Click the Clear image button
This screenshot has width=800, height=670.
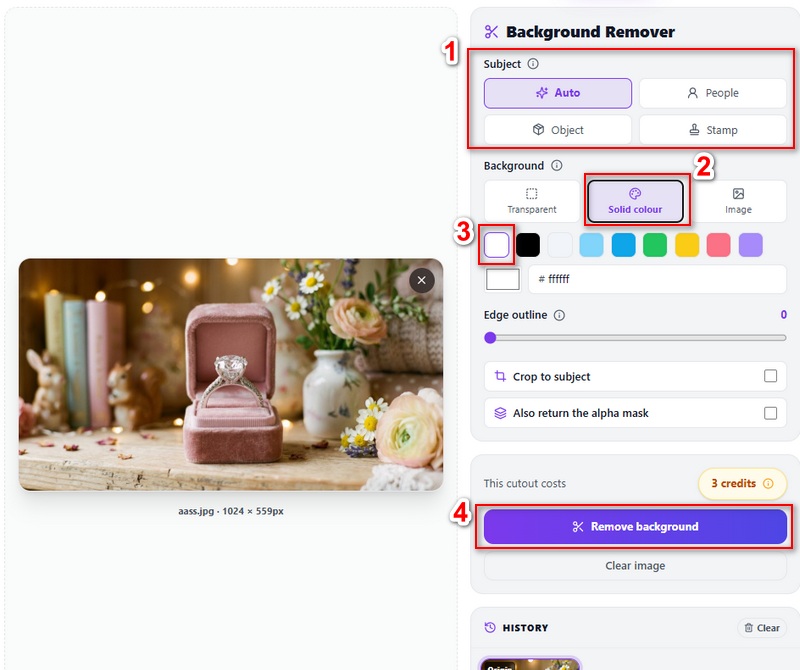635,566
